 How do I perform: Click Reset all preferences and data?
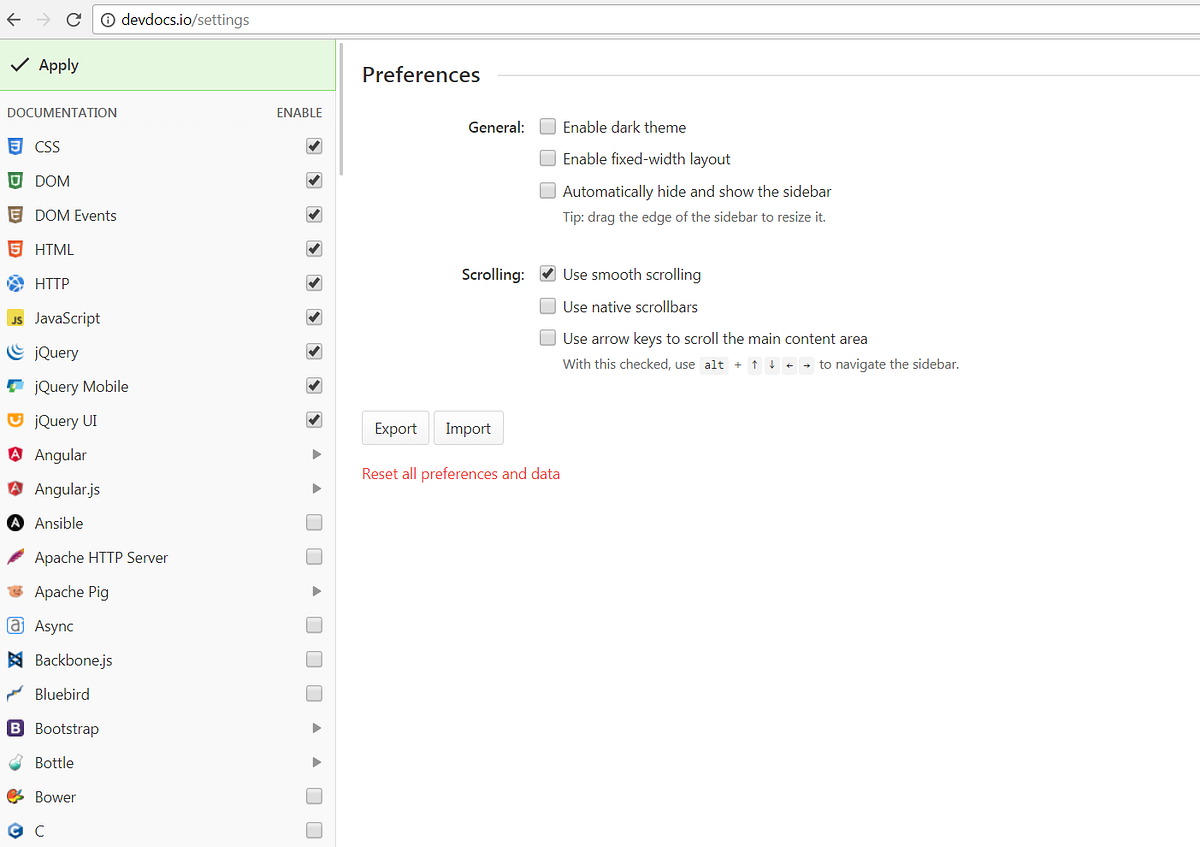coord(461,473)
